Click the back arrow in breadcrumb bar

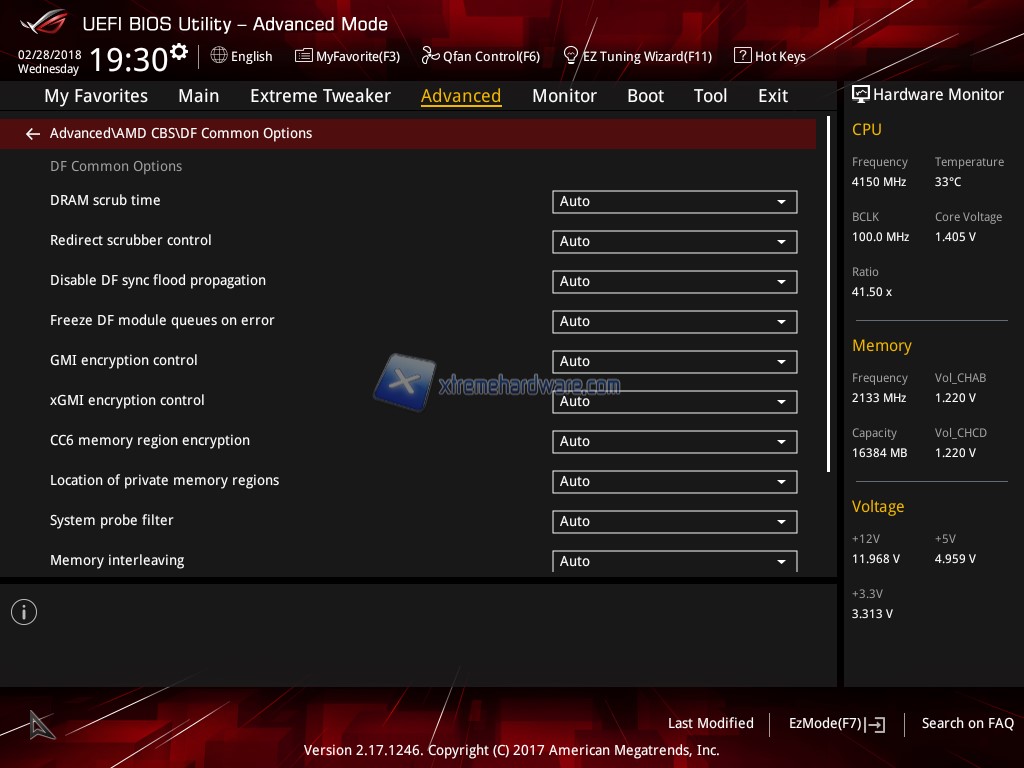tap(32, 134)
